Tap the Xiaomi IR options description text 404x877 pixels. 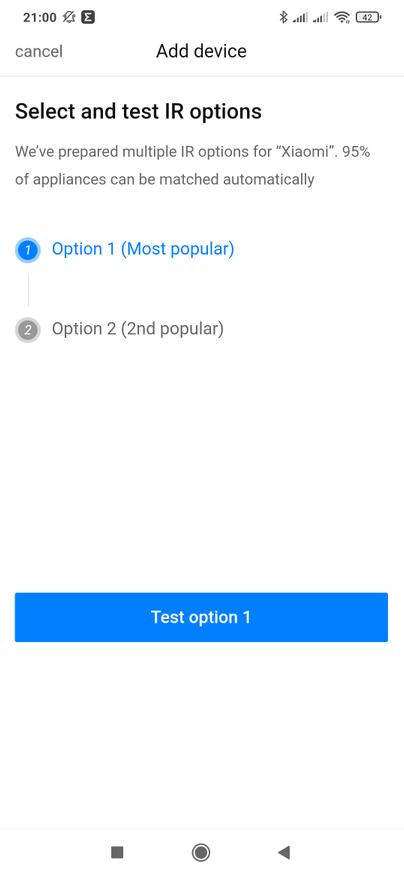pos(192,166)
